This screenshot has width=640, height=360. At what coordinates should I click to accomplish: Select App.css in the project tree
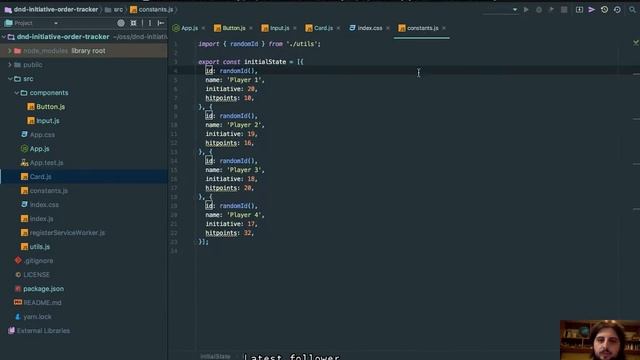click(x=42, y=135)
